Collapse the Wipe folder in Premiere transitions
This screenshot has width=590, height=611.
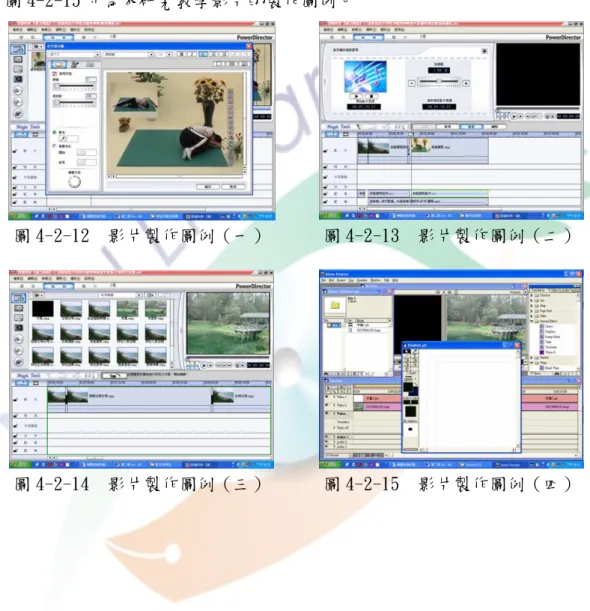coord(532,363)
